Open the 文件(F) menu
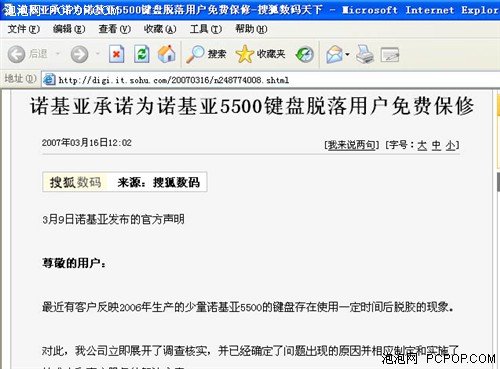 pos(24,29)
